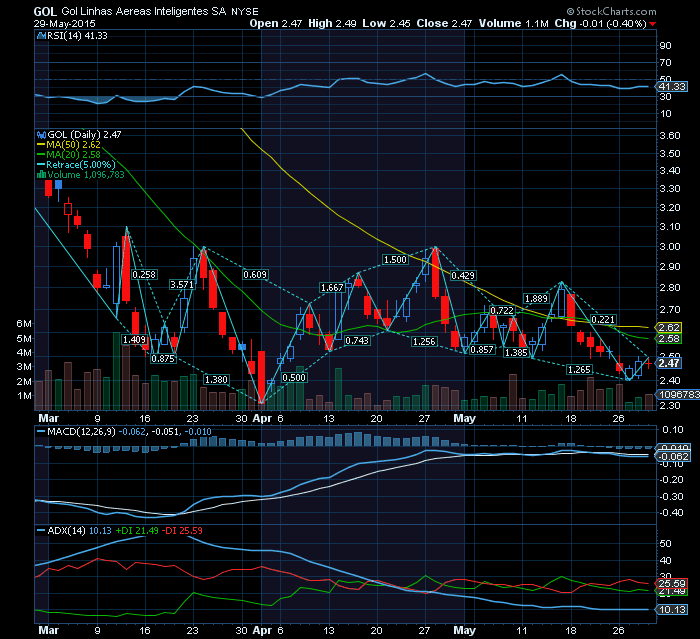Click the StockCharts.com watermark link
The image size is (700, 639).
611,11
